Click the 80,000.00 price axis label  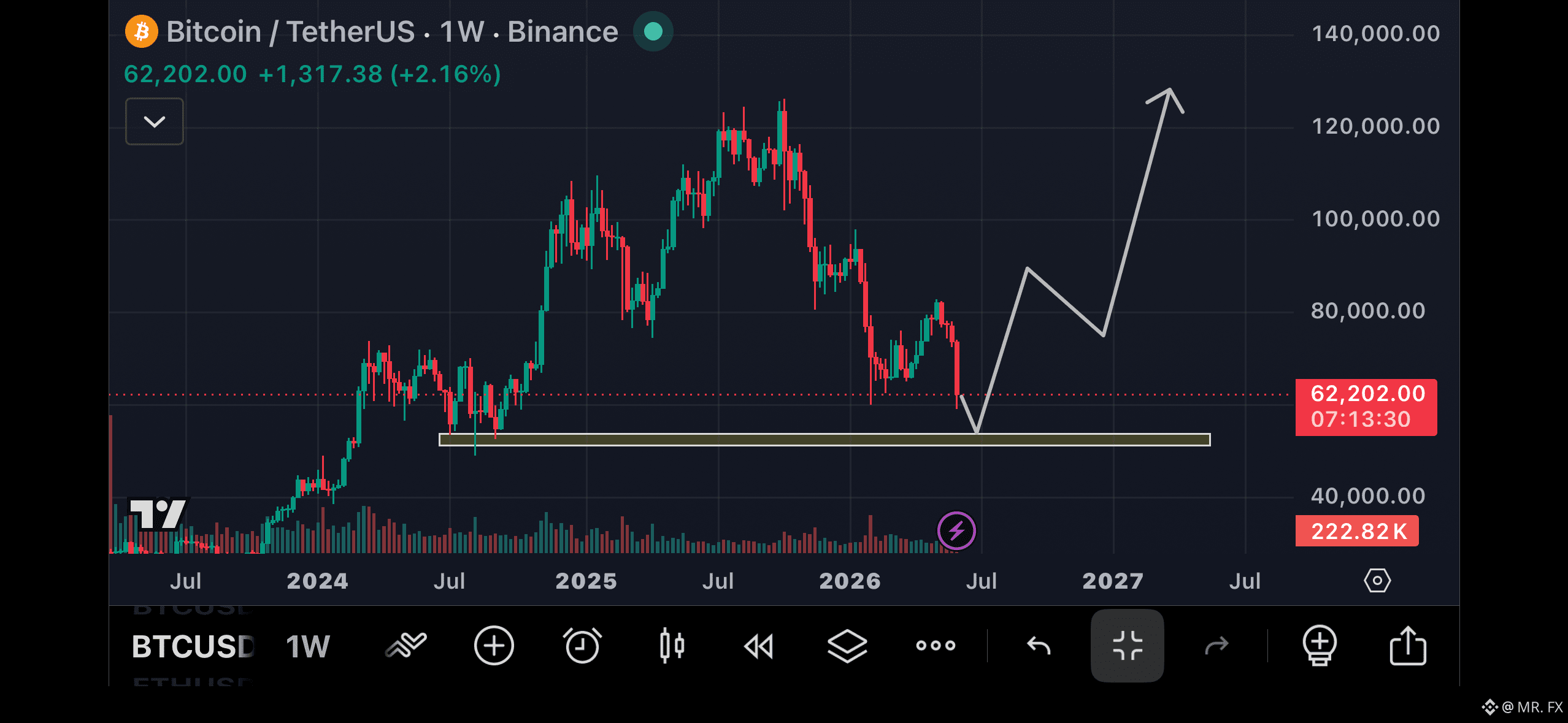coord(1368,311)
